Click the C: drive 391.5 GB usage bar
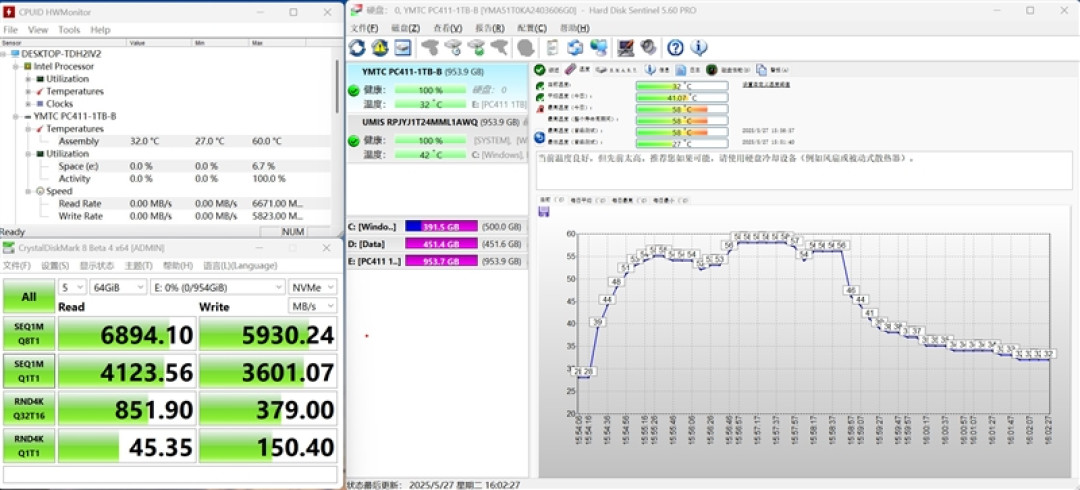 (442, 227)
